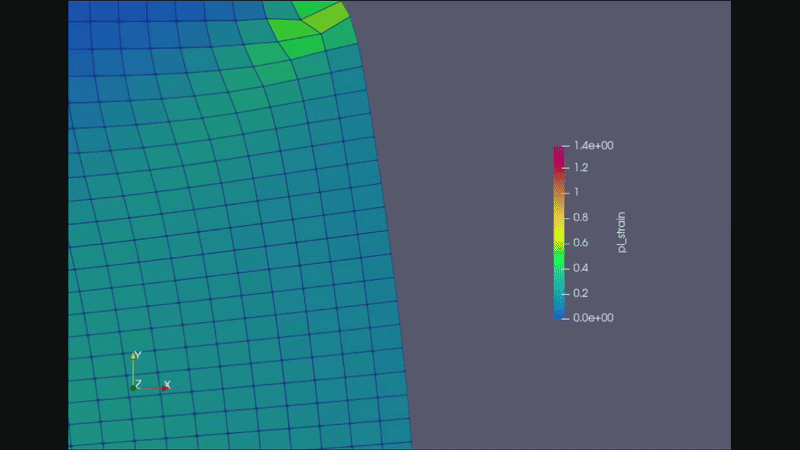This screenshot has width=800, height=450.
Task: Click the Z axis label of orientation widget
Action: [x=137, y=384]
